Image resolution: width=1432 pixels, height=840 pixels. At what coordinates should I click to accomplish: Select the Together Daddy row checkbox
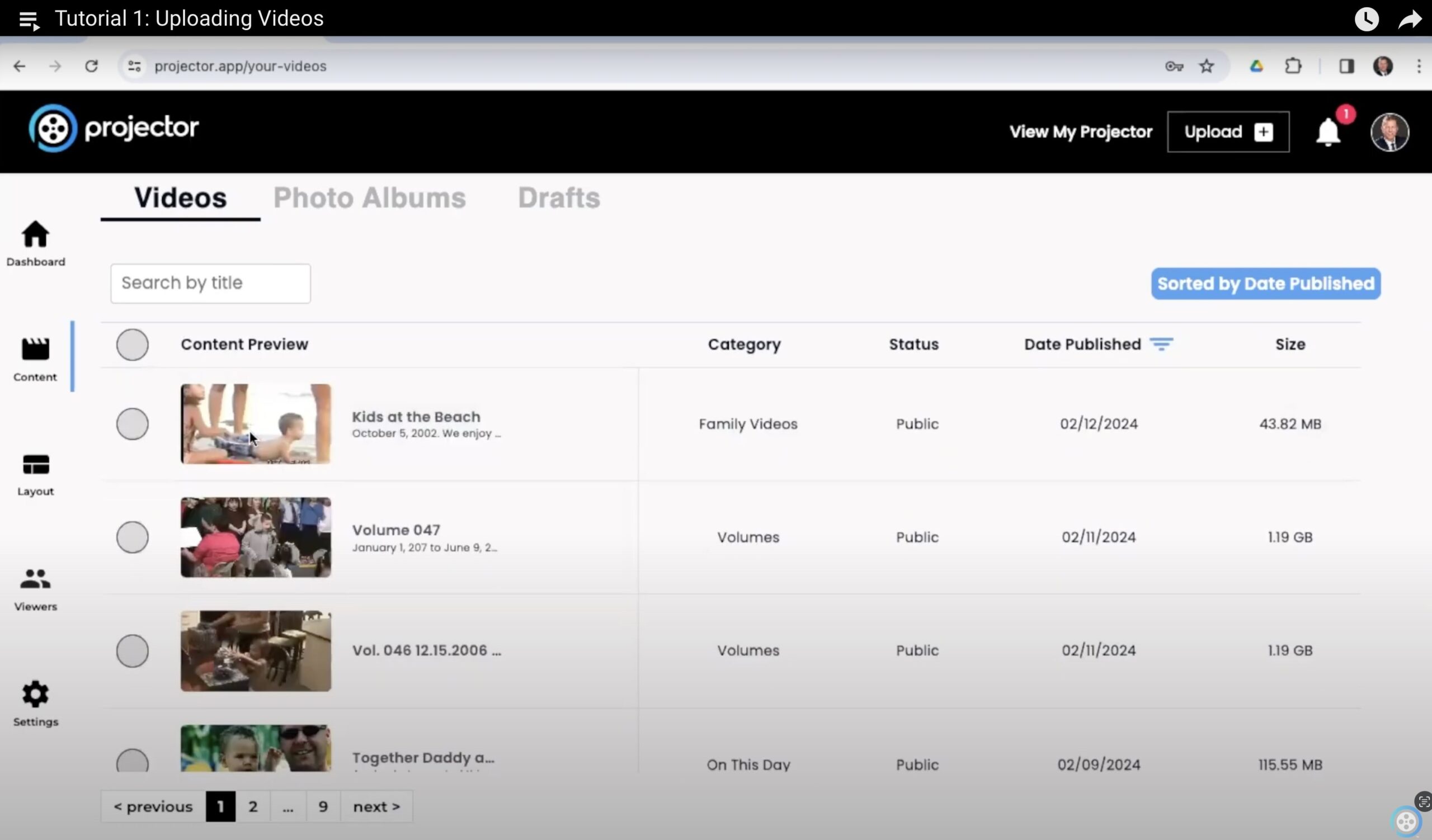point(133,760)
